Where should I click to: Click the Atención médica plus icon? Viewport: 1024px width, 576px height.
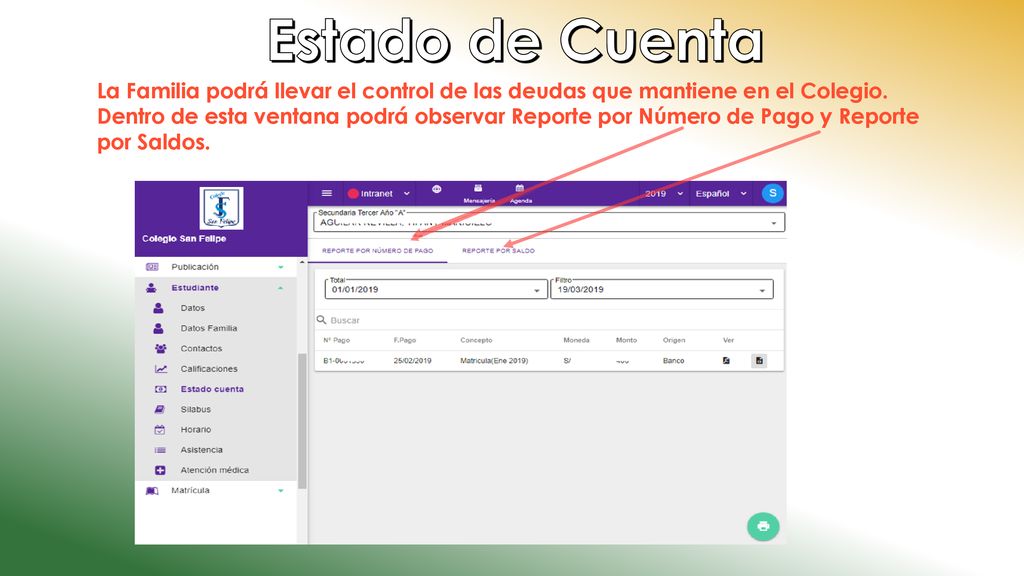pyautogui.click(x=160, y=470)
